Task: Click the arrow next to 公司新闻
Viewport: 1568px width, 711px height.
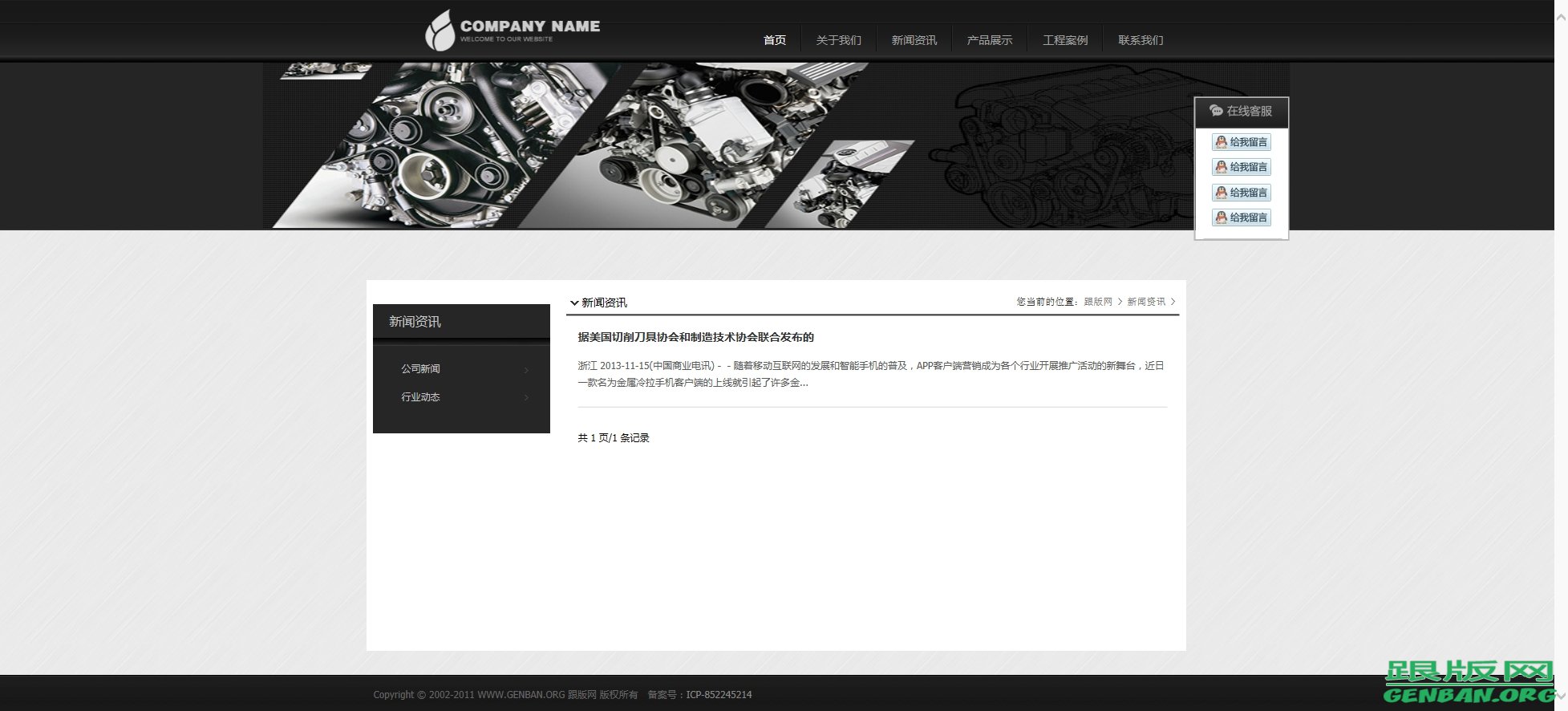Action: click(526, 370)
